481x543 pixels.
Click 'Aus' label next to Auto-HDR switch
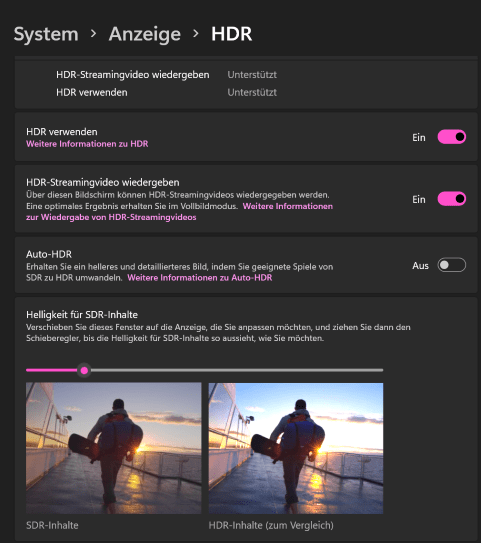(x=420, y=266)
